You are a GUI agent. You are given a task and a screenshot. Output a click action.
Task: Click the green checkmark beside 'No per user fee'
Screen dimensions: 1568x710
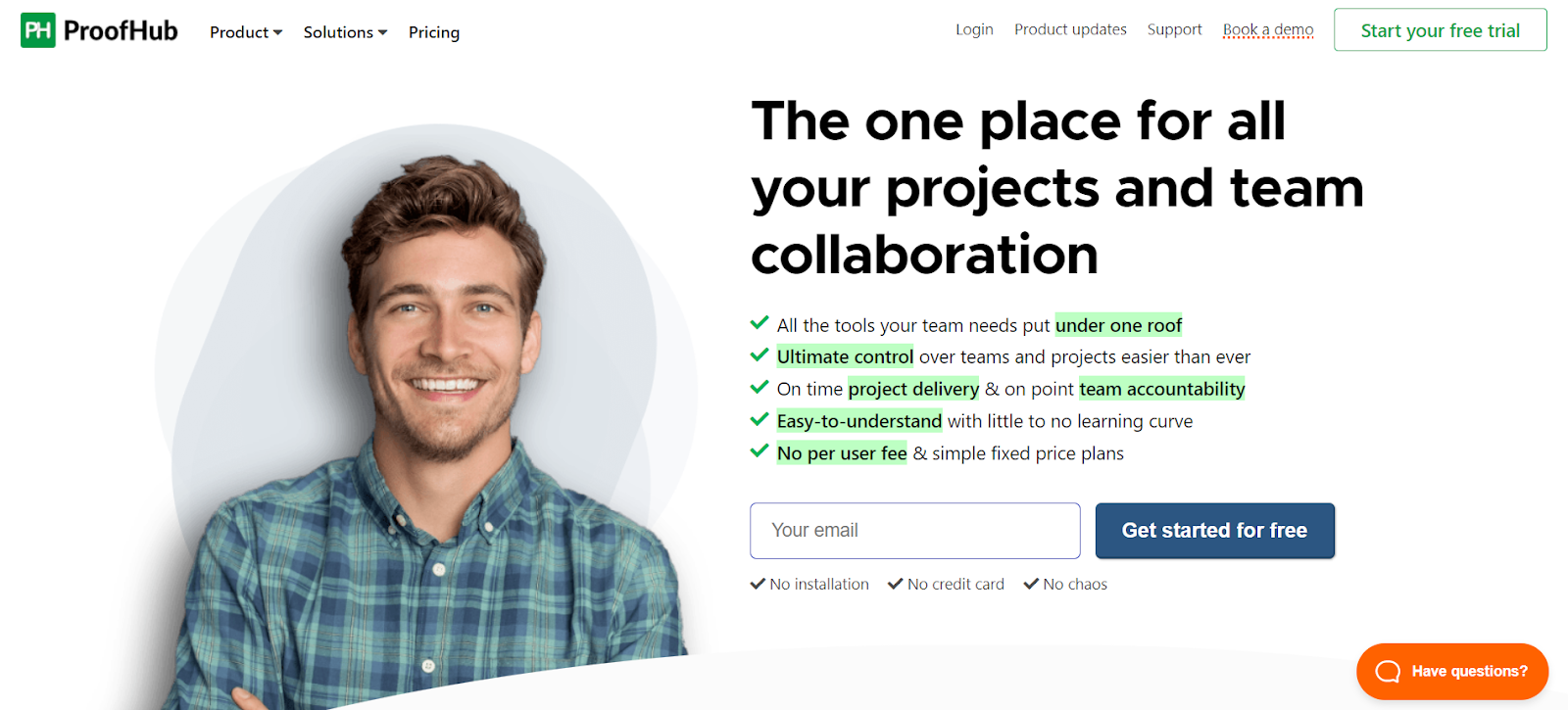tap(759, 451)
